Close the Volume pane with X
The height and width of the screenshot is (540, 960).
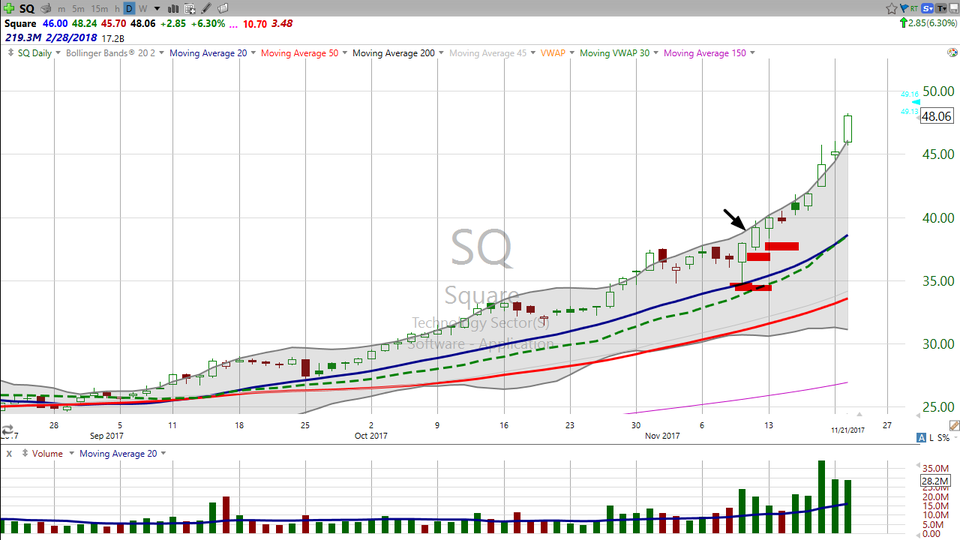9,454
